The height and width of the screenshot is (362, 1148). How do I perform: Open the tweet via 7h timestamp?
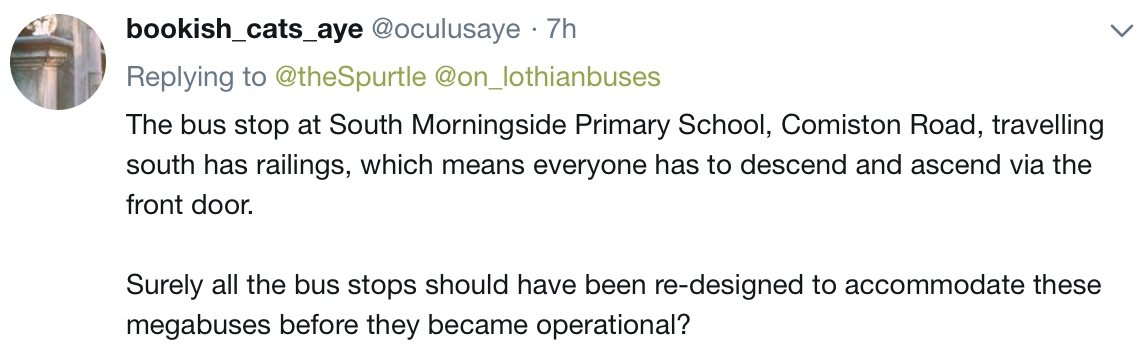coord(562,29)
